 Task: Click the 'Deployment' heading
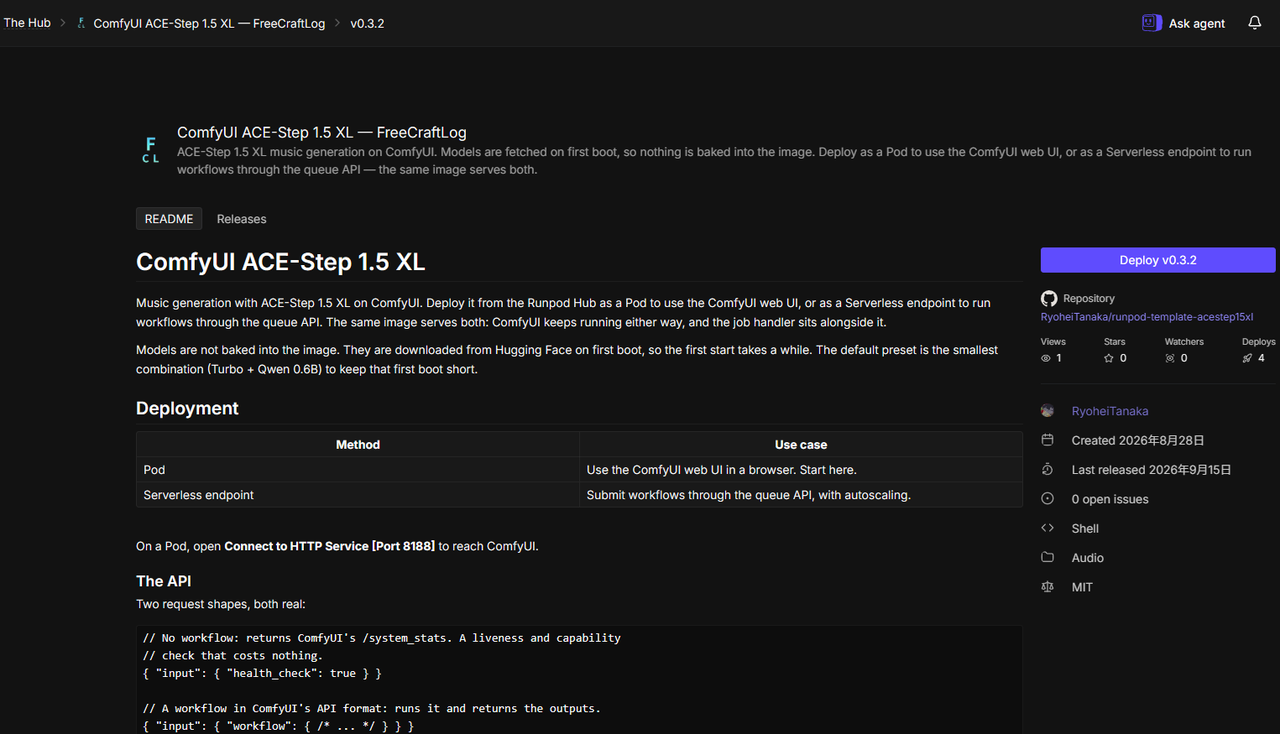187,408
